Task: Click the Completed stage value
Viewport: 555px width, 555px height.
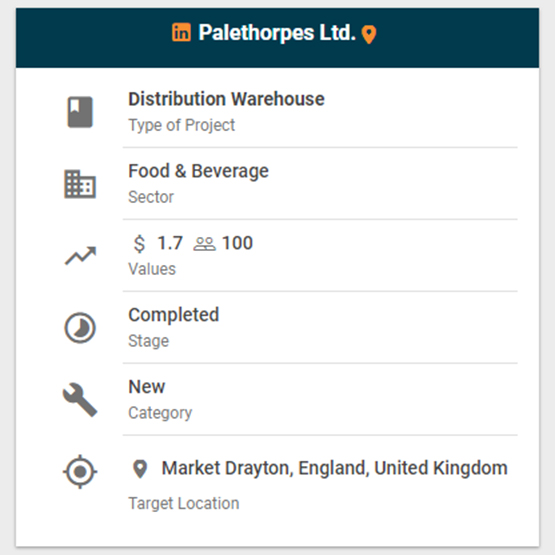Action: coord(174,315)
